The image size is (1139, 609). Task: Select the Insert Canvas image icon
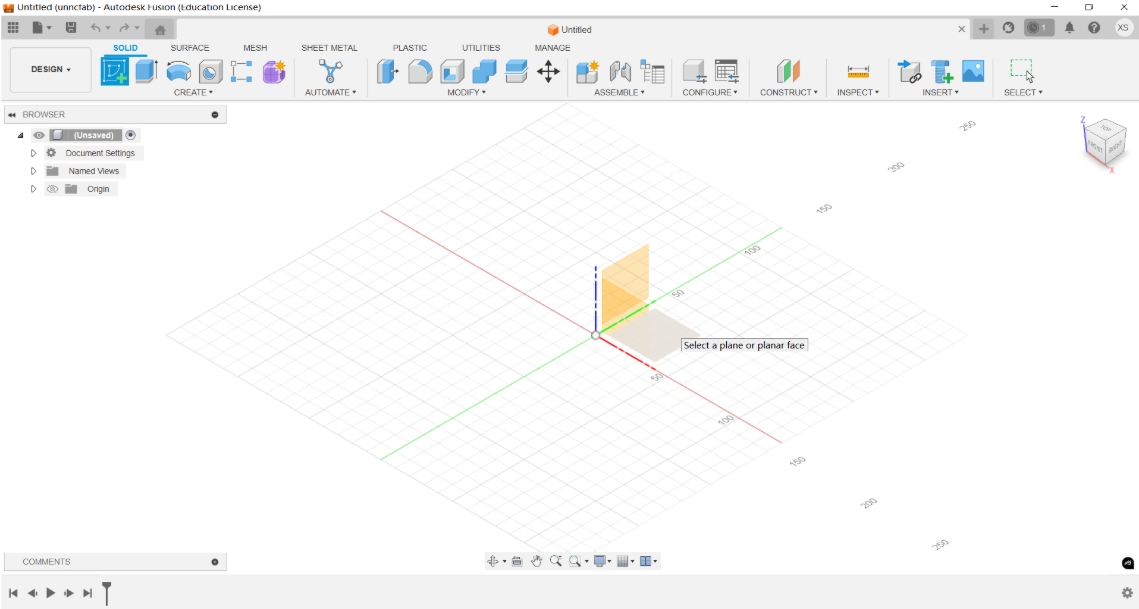pyautogui.click(x=973, y=71)
